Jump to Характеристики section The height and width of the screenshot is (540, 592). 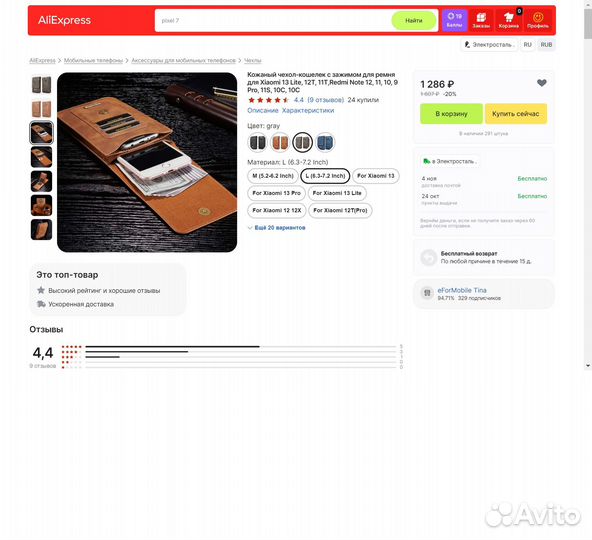click(x=308, y=111)
